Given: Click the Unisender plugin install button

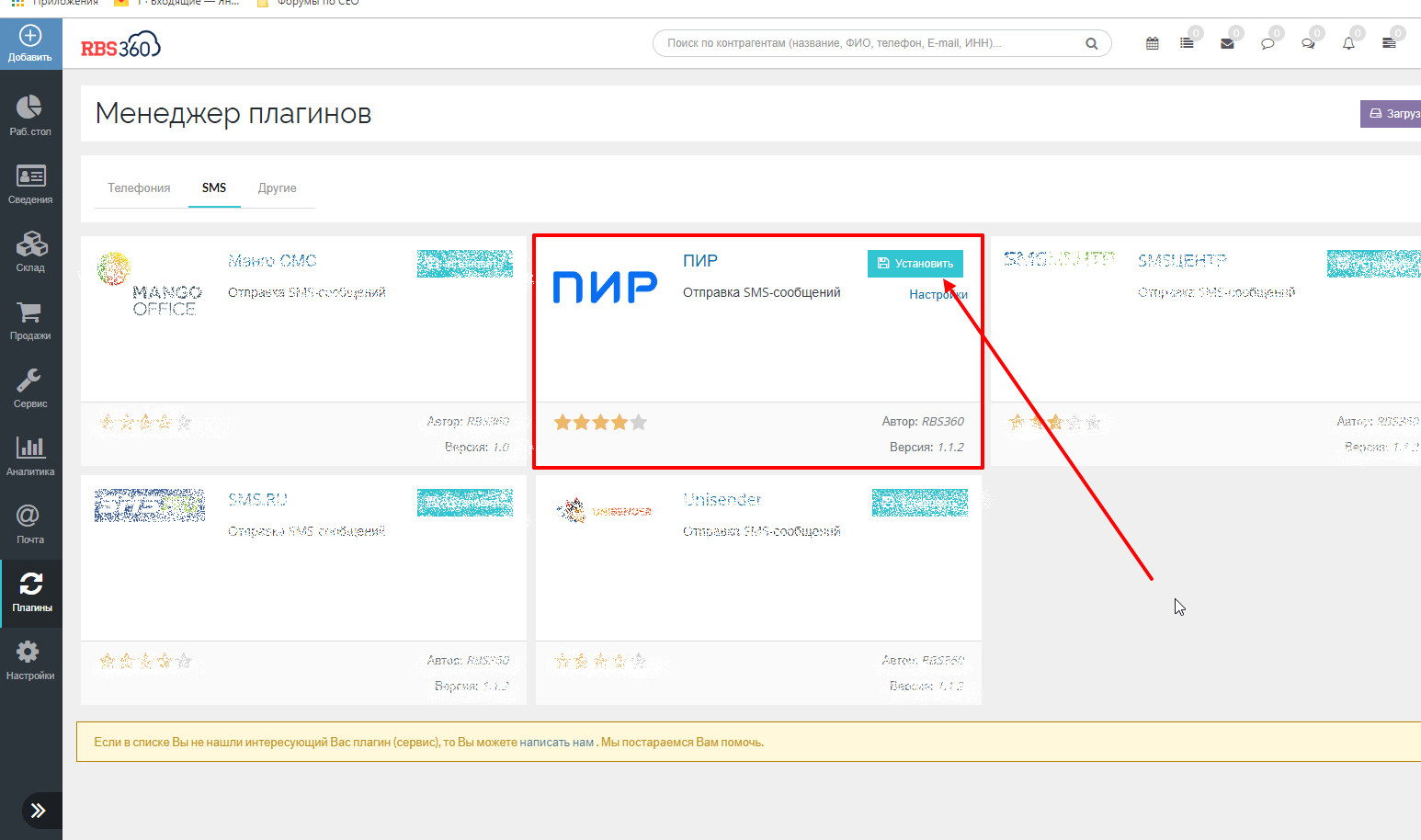Looking at the screenshot, I should 920,503.
